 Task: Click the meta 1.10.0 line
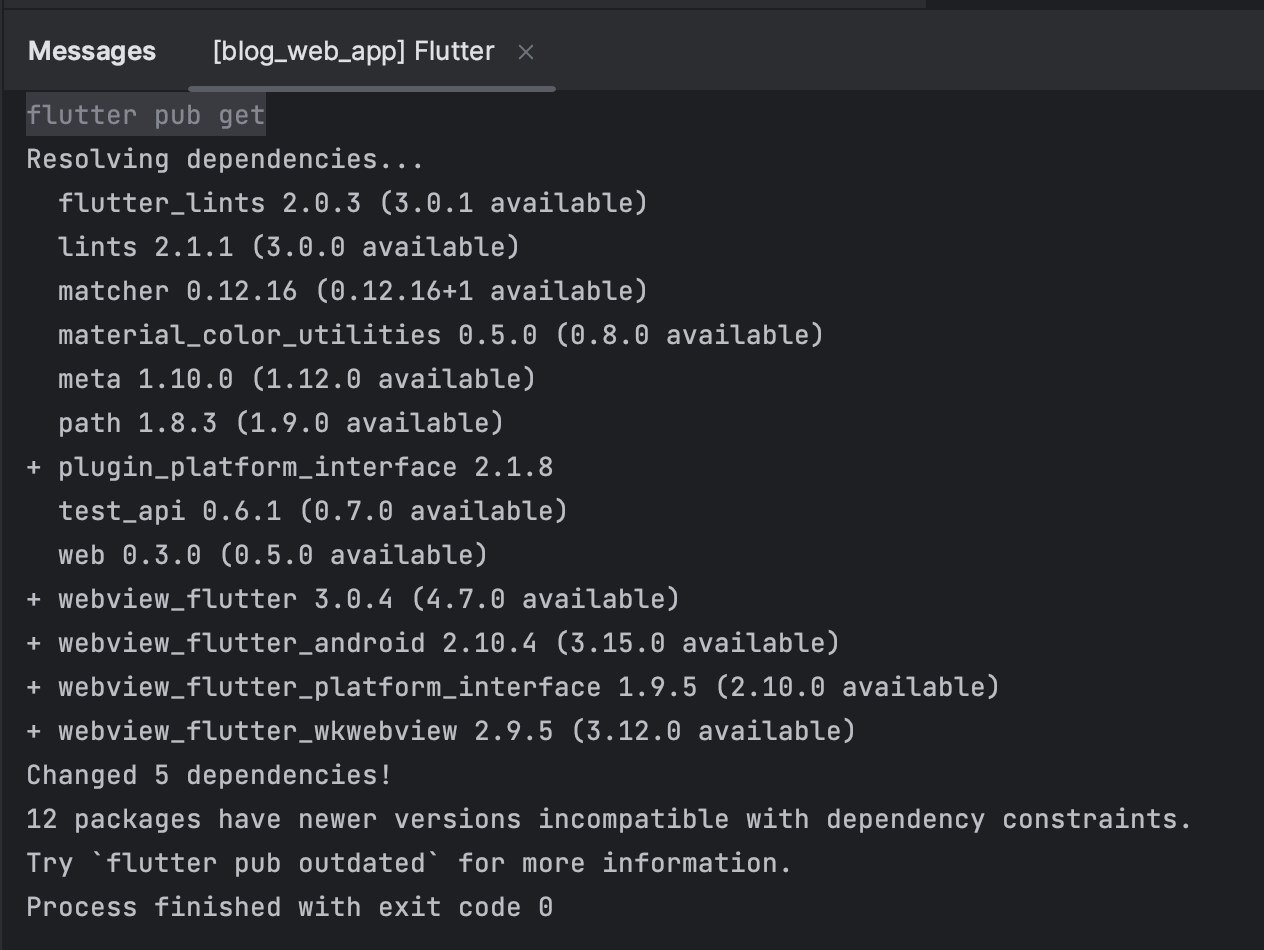(x=297, y=379)
